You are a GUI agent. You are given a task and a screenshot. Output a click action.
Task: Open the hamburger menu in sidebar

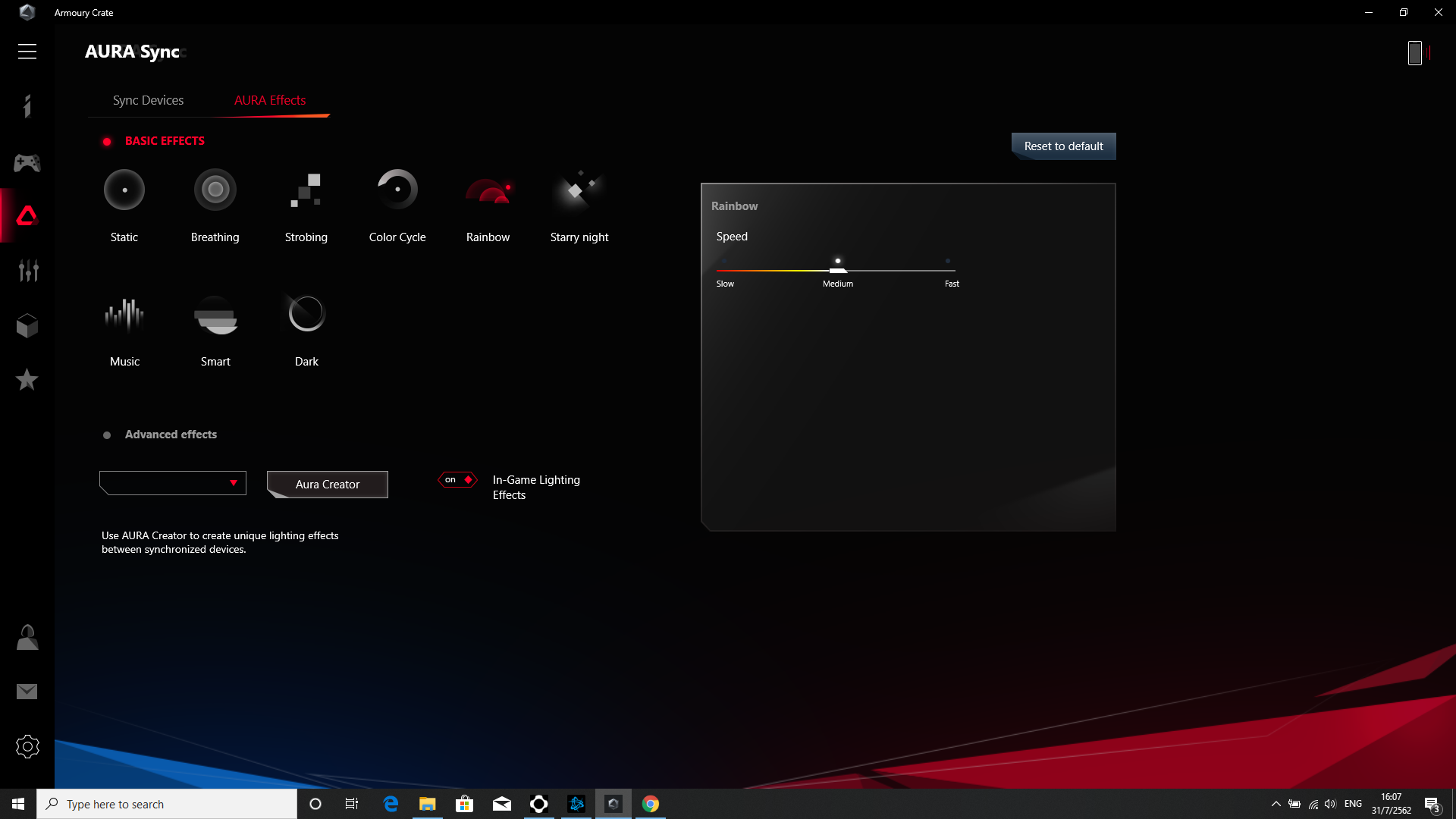pos(27,52)
